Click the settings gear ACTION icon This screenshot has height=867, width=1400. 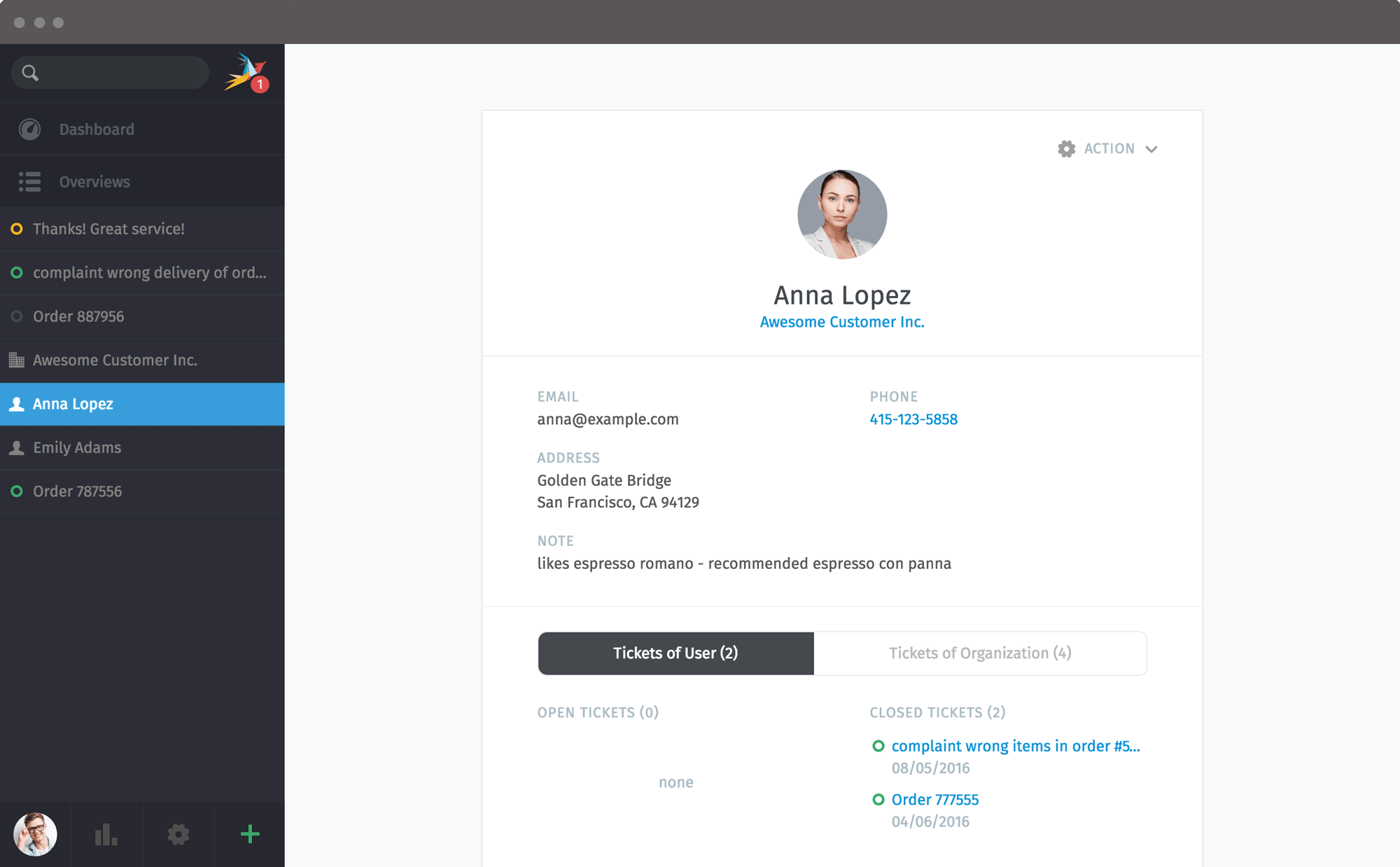(x=1066, y=148)
